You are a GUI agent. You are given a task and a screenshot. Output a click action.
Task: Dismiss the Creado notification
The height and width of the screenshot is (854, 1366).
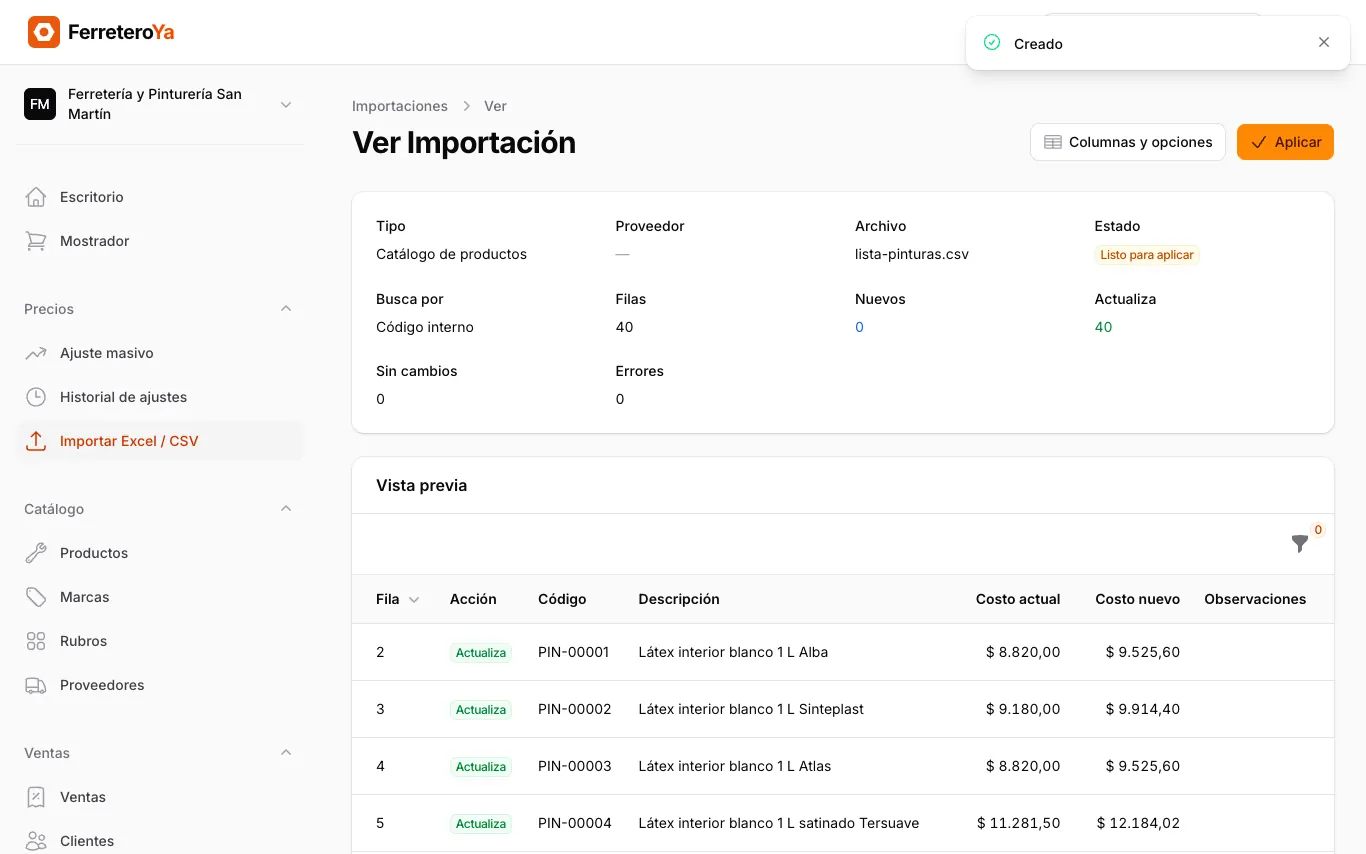(1324, 42)
